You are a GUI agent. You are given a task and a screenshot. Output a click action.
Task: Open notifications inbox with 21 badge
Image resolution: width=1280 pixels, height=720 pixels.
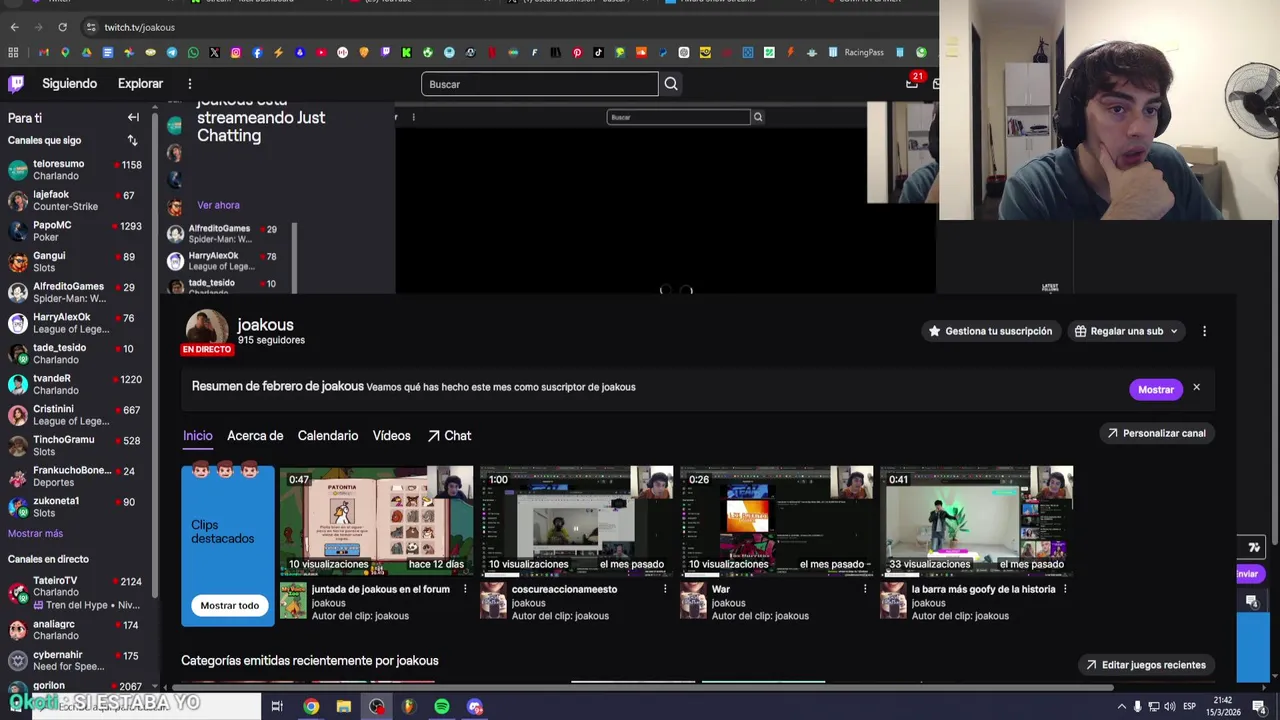point(912,83)
